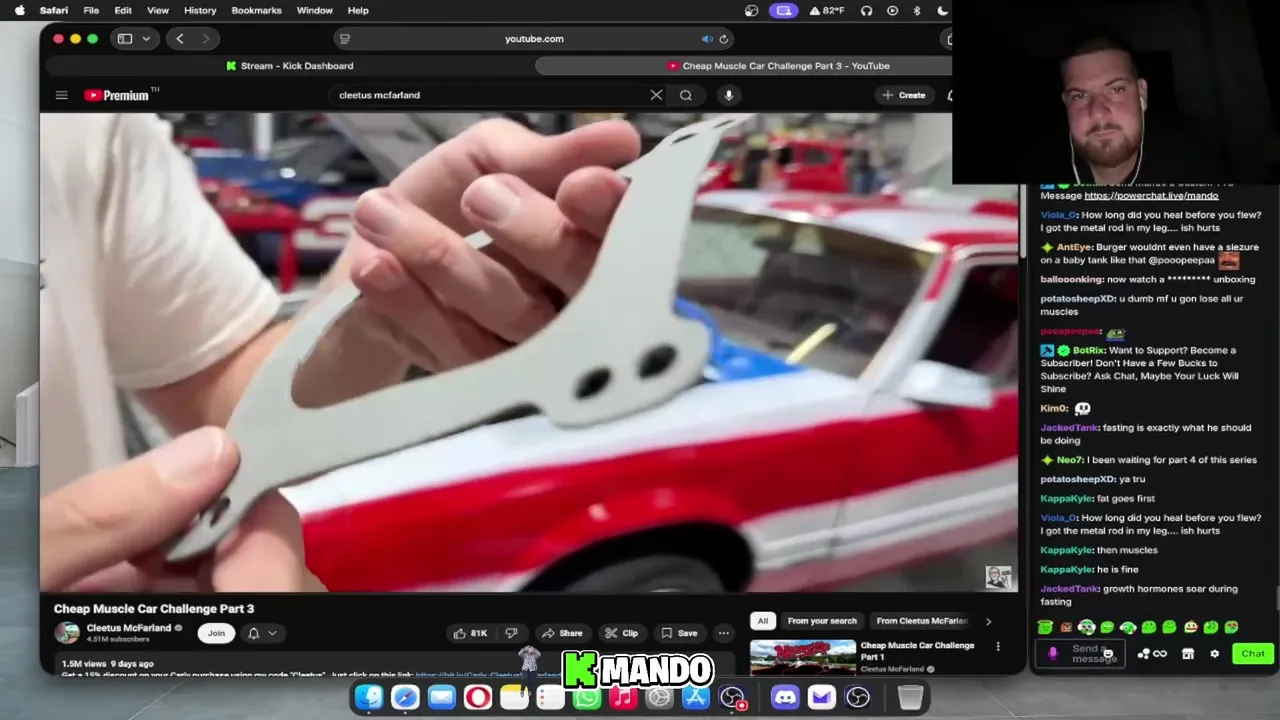Reload the page in Safari
The height and width of the screenshot is (720, 1280).
[x=724, y=39]
